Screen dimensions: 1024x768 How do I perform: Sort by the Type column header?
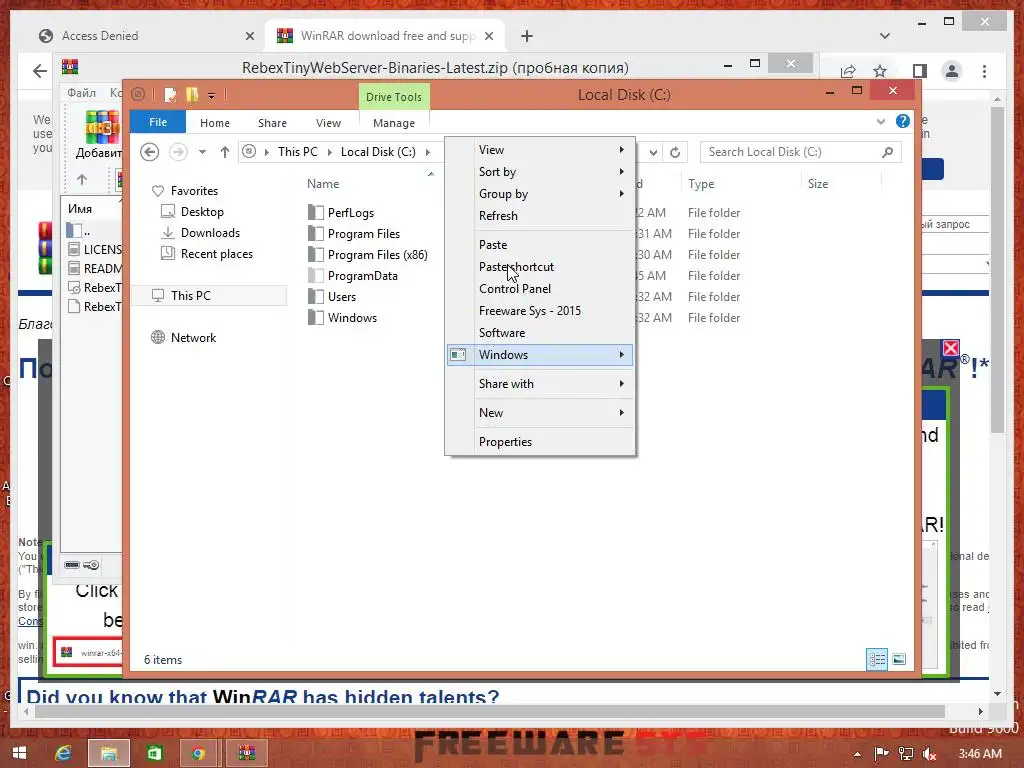[x=701, y=184]
